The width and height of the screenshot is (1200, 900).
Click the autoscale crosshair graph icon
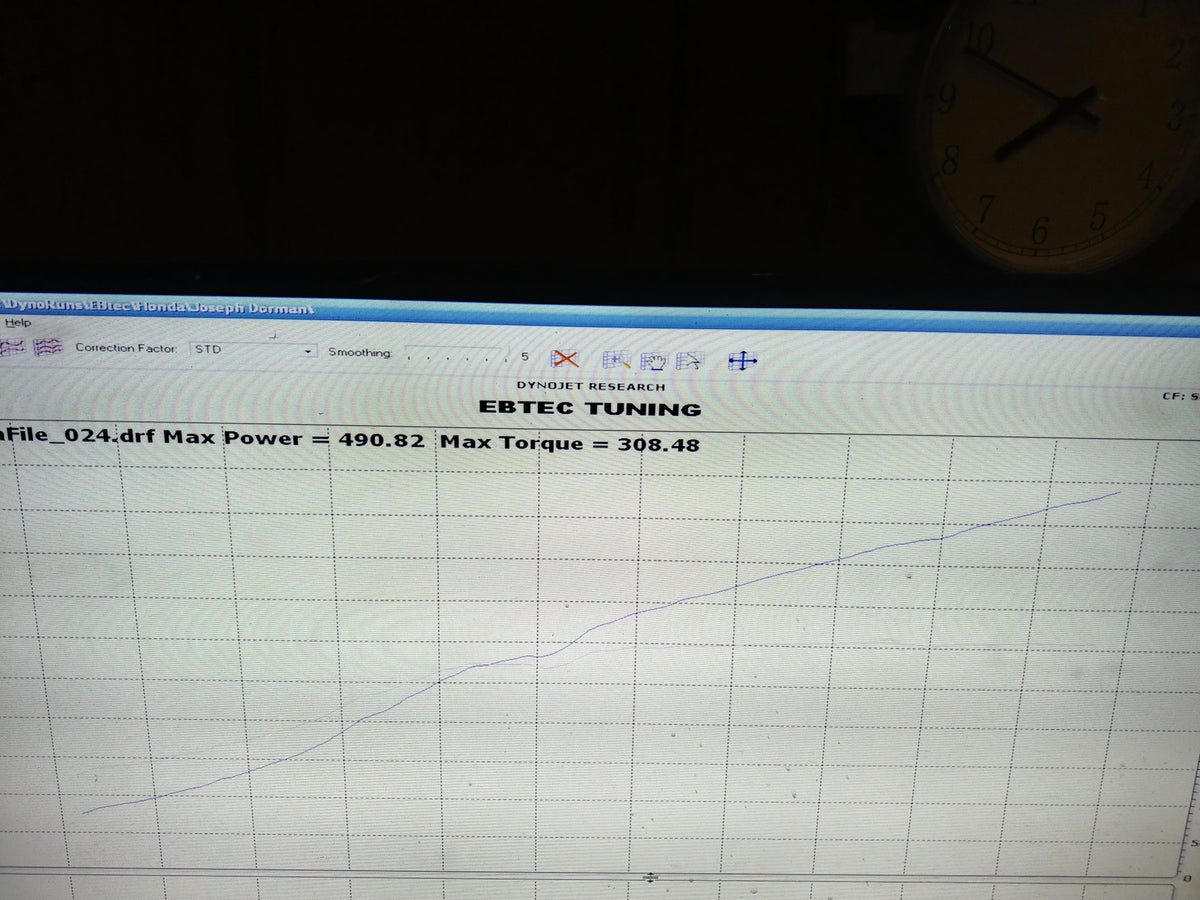point(743,358)
